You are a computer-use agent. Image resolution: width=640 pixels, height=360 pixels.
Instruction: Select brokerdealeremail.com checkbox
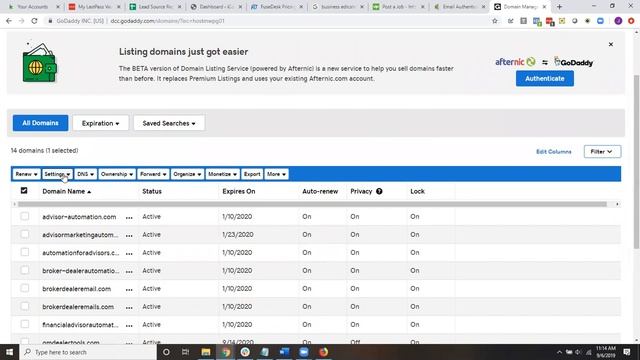(24, 288)
